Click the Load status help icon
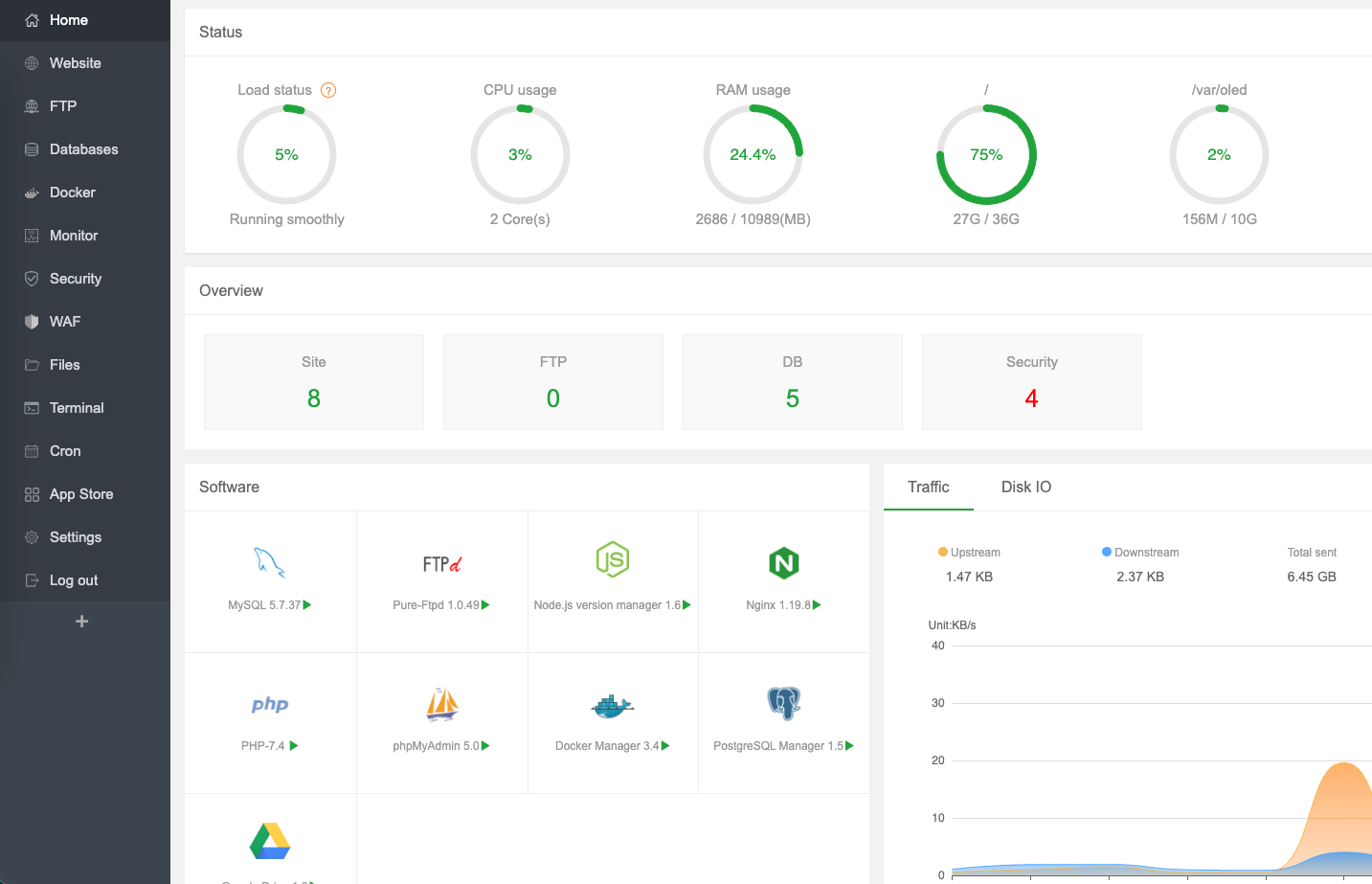This screenshot has width=1372, height=884. click(x=328, y=90)
